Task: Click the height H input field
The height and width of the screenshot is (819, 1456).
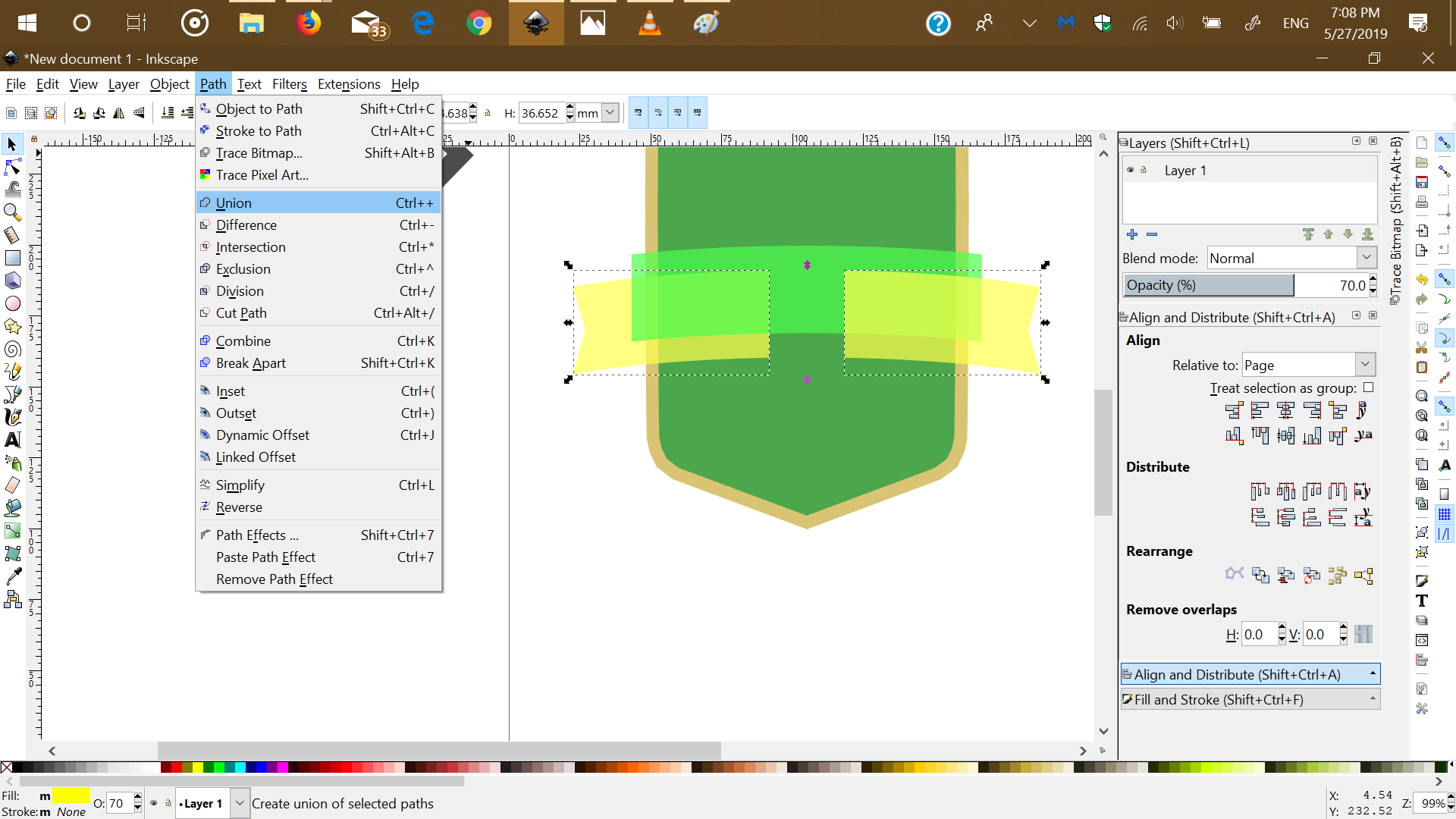Action: click(541, 113)
